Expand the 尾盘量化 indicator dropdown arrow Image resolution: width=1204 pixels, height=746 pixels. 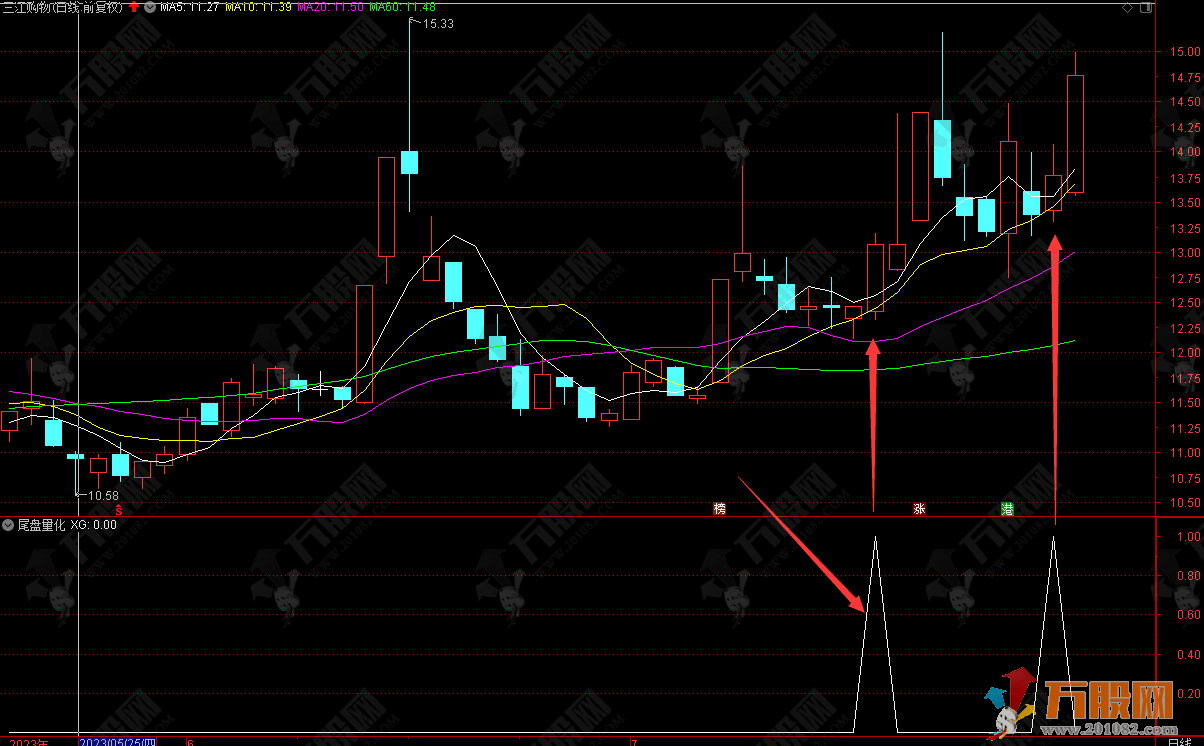[8, 524]
